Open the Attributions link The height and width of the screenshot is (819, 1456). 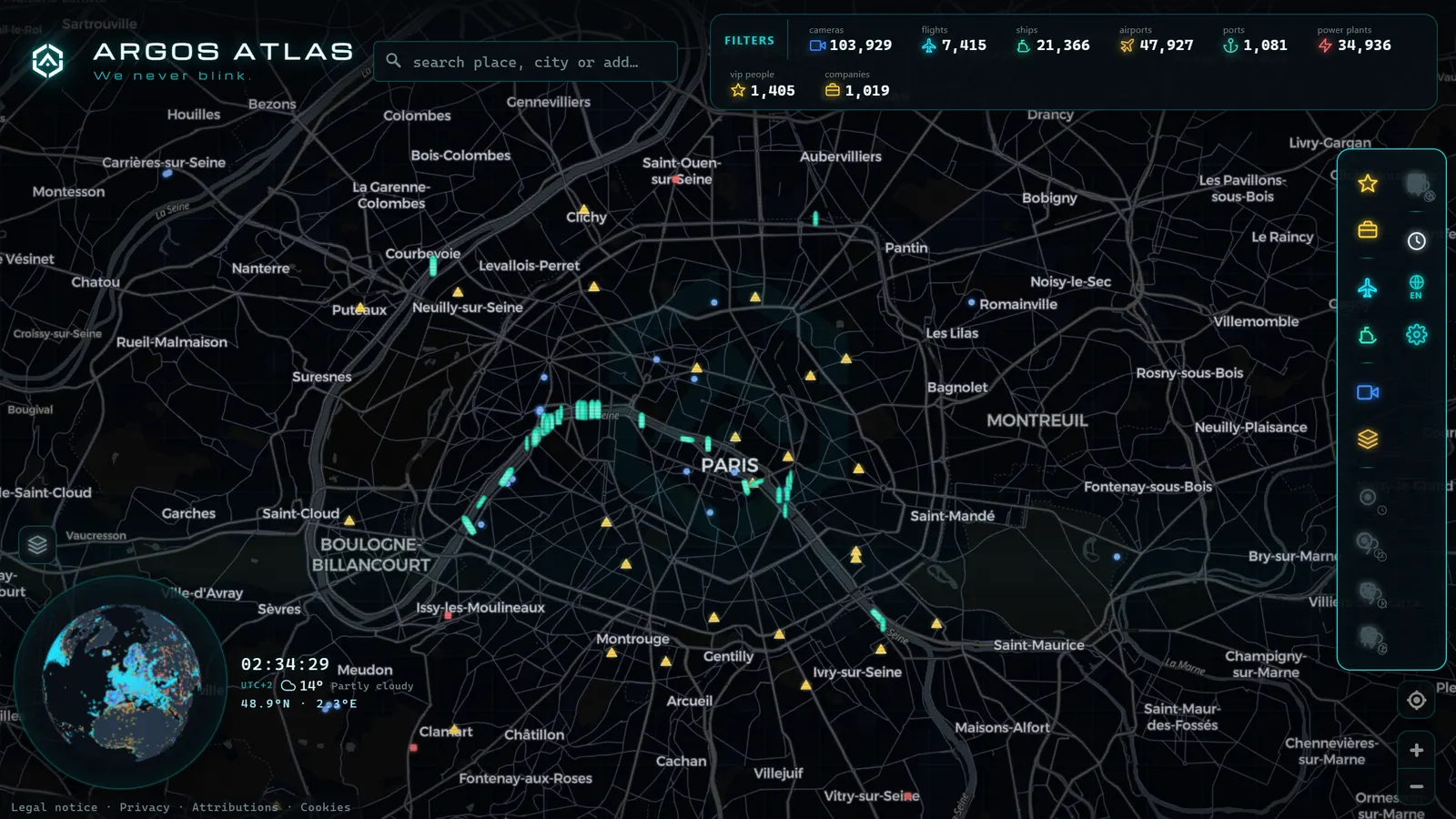pyautogui.click(x=235, y=807)
